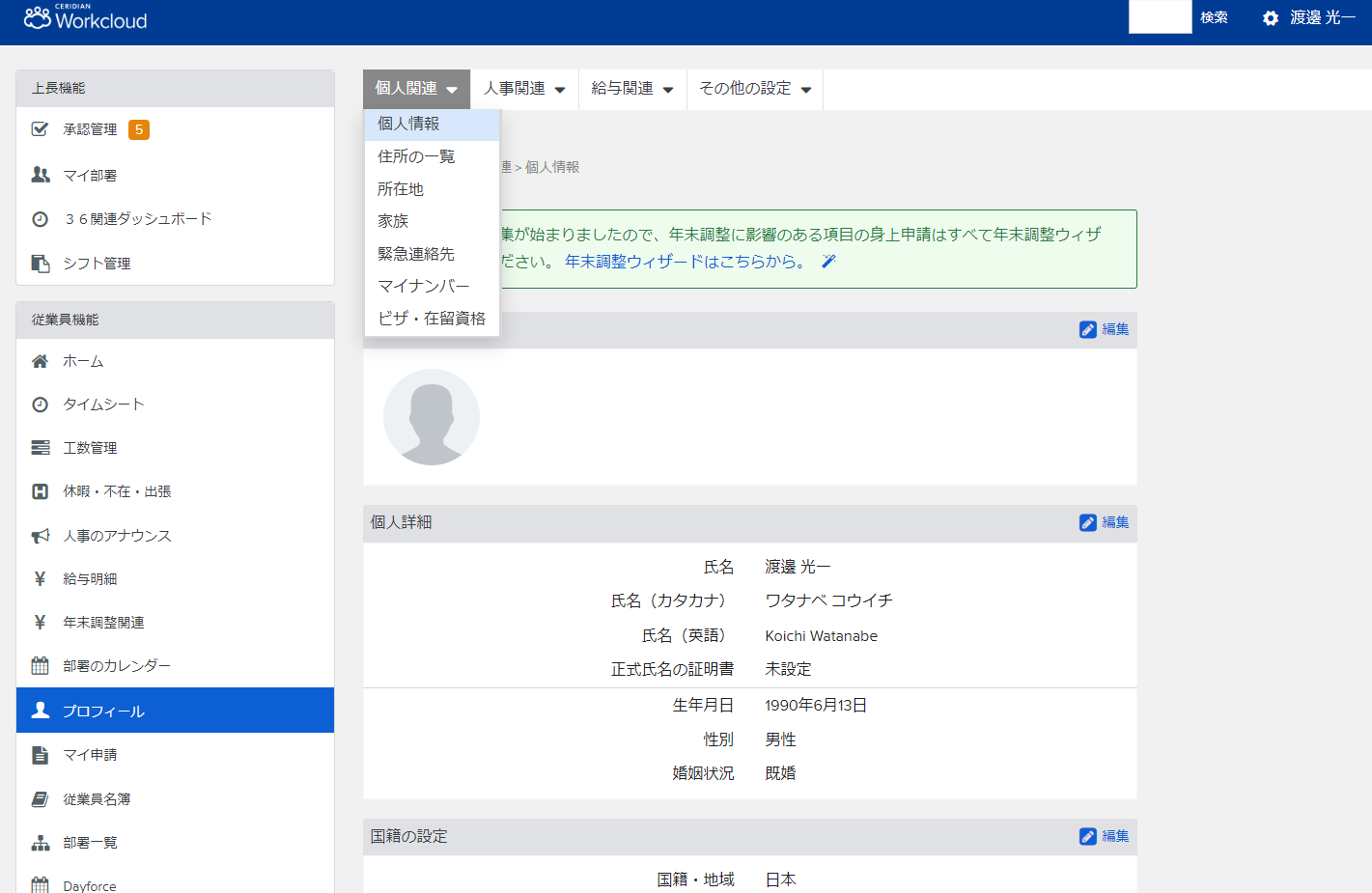Click the 部署のカレンダー calendar icon
Image resolution: width=1372 pixels, height=893 pixels.
[x=40, y=666]
